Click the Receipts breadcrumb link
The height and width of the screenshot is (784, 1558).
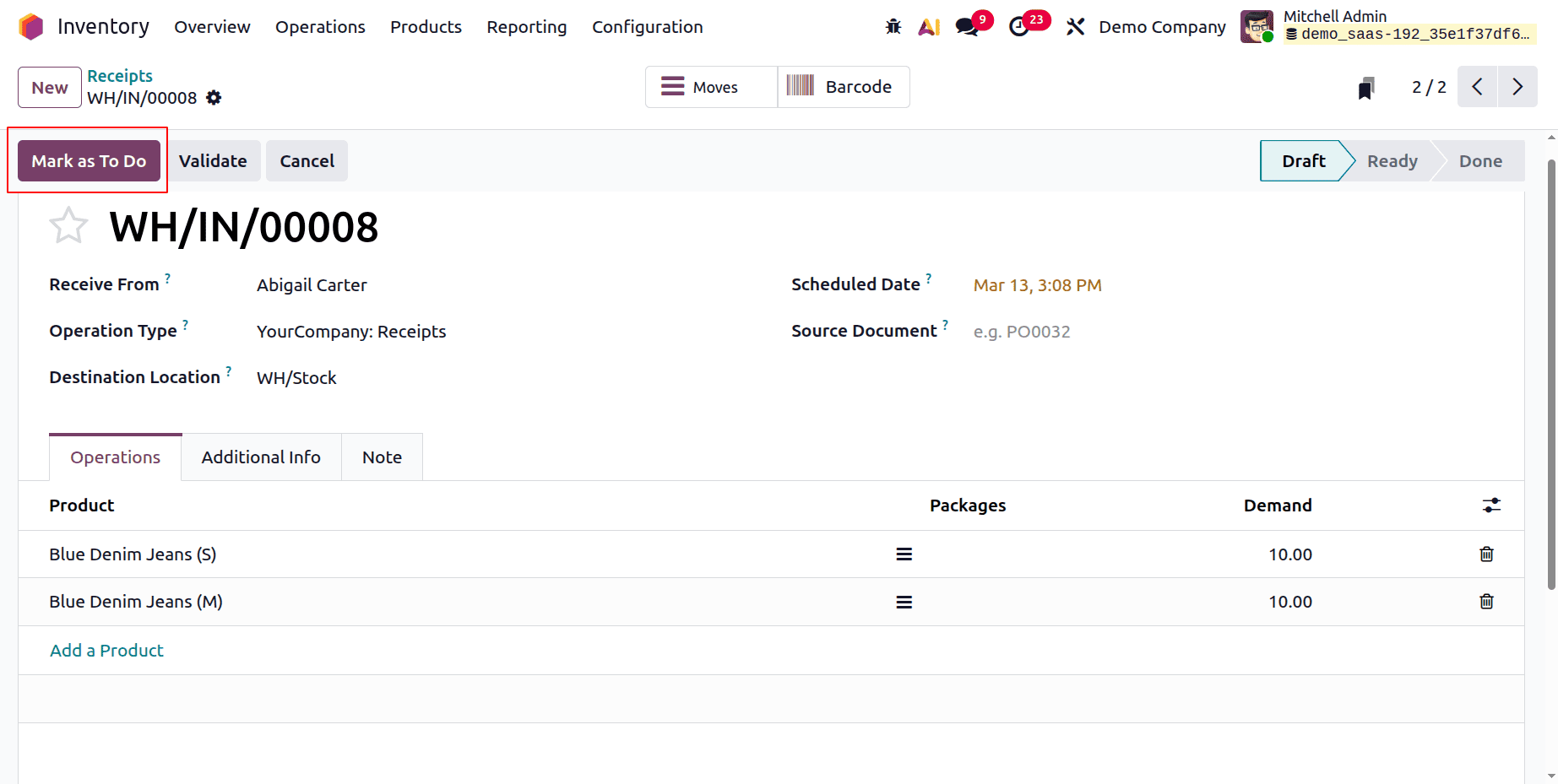pyautogui.click(x=119, y=75)
